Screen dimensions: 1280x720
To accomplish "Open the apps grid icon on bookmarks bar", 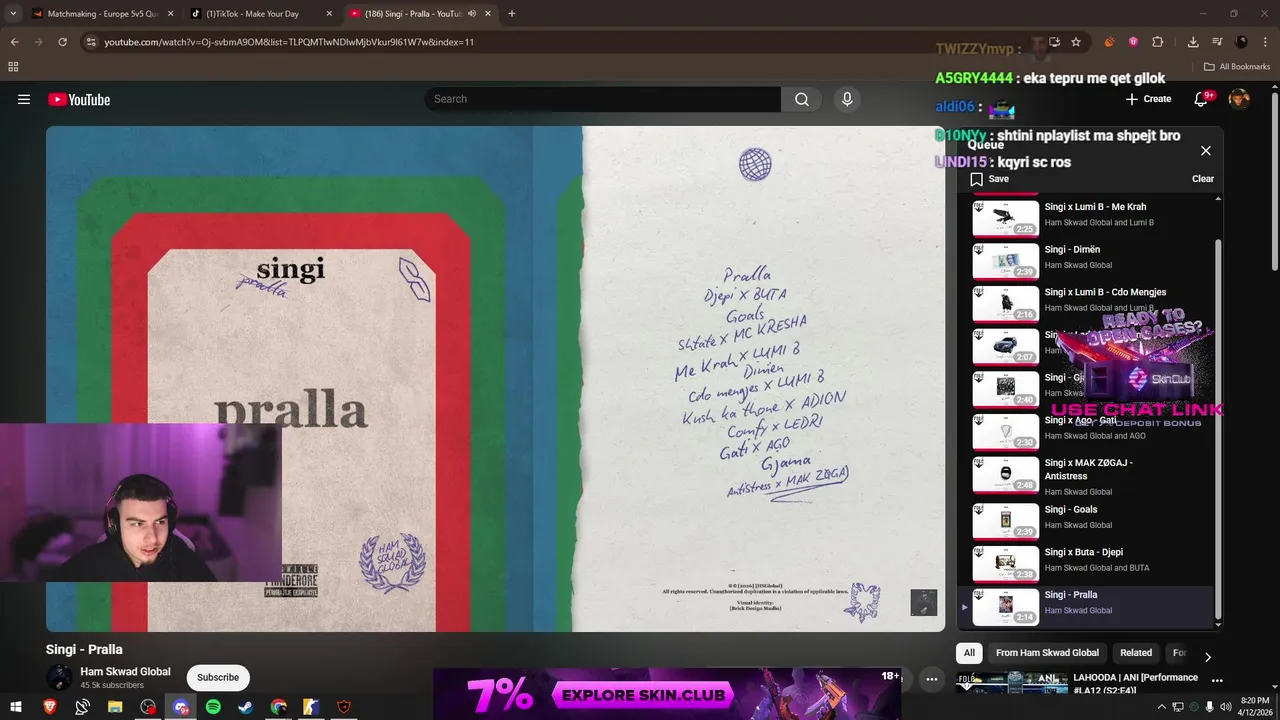I will 13,67.
